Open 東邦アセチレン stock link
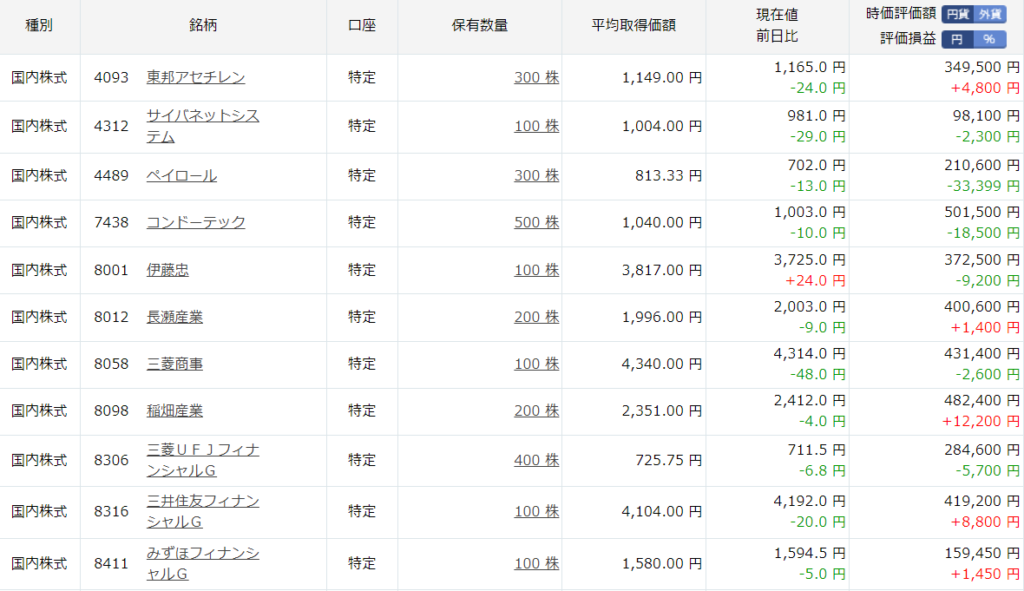 pos(196,77)
